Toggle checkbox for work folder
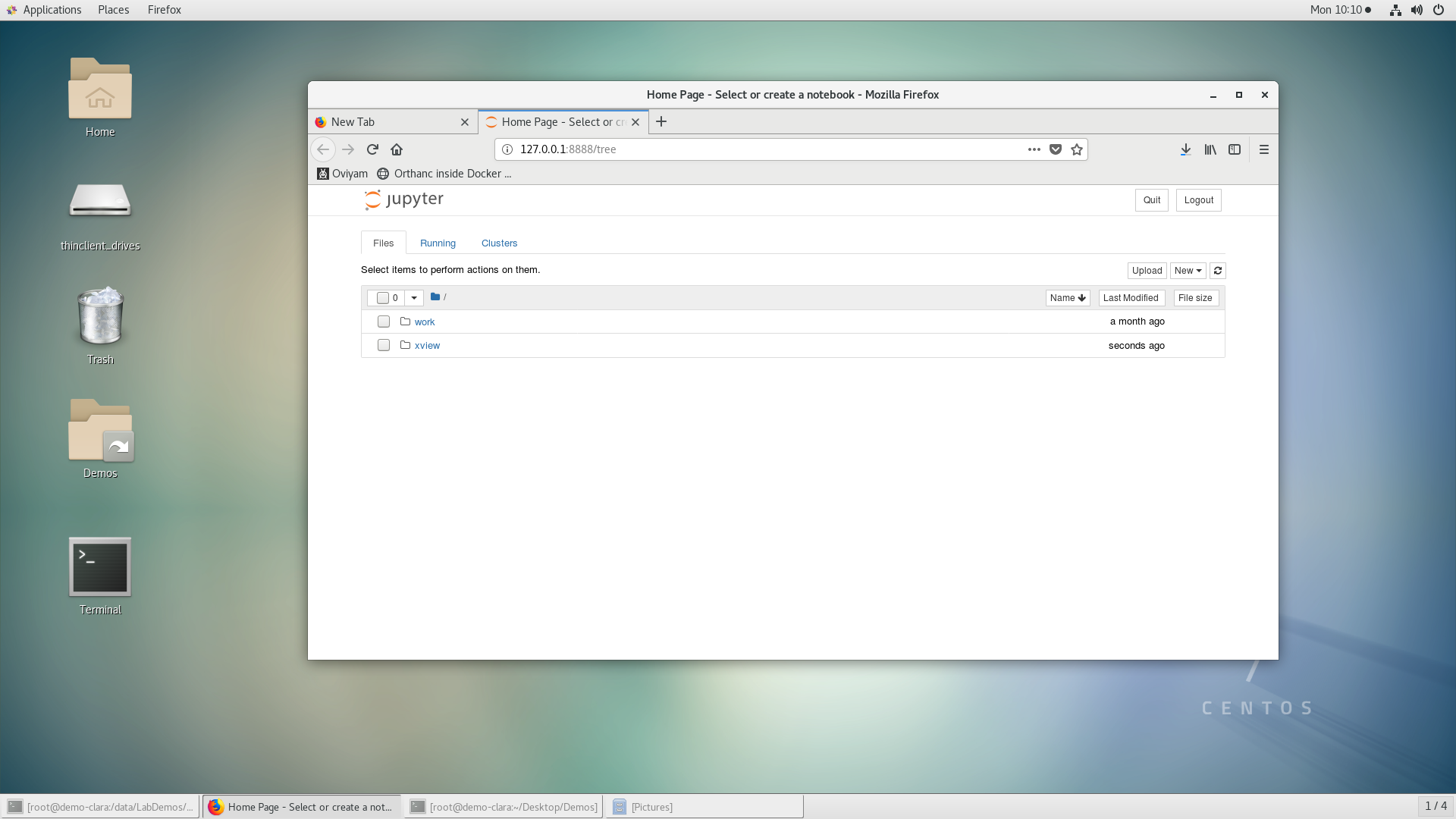This screenshot has width=1456, height=819. point(383,321)
